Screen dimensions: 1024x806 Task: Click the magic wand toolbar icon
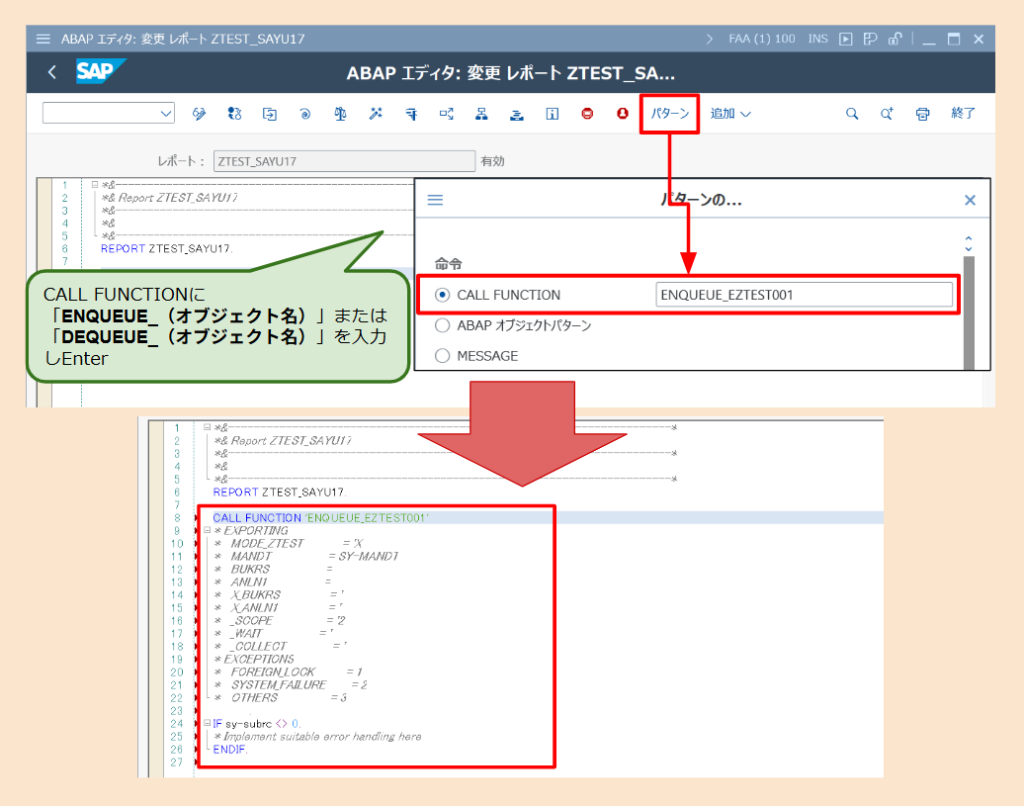tap(374, 114)
